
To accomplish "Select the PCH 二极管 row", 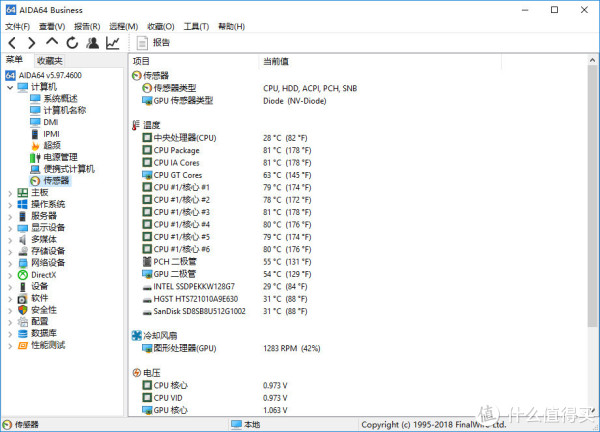I will pos(227,262).
